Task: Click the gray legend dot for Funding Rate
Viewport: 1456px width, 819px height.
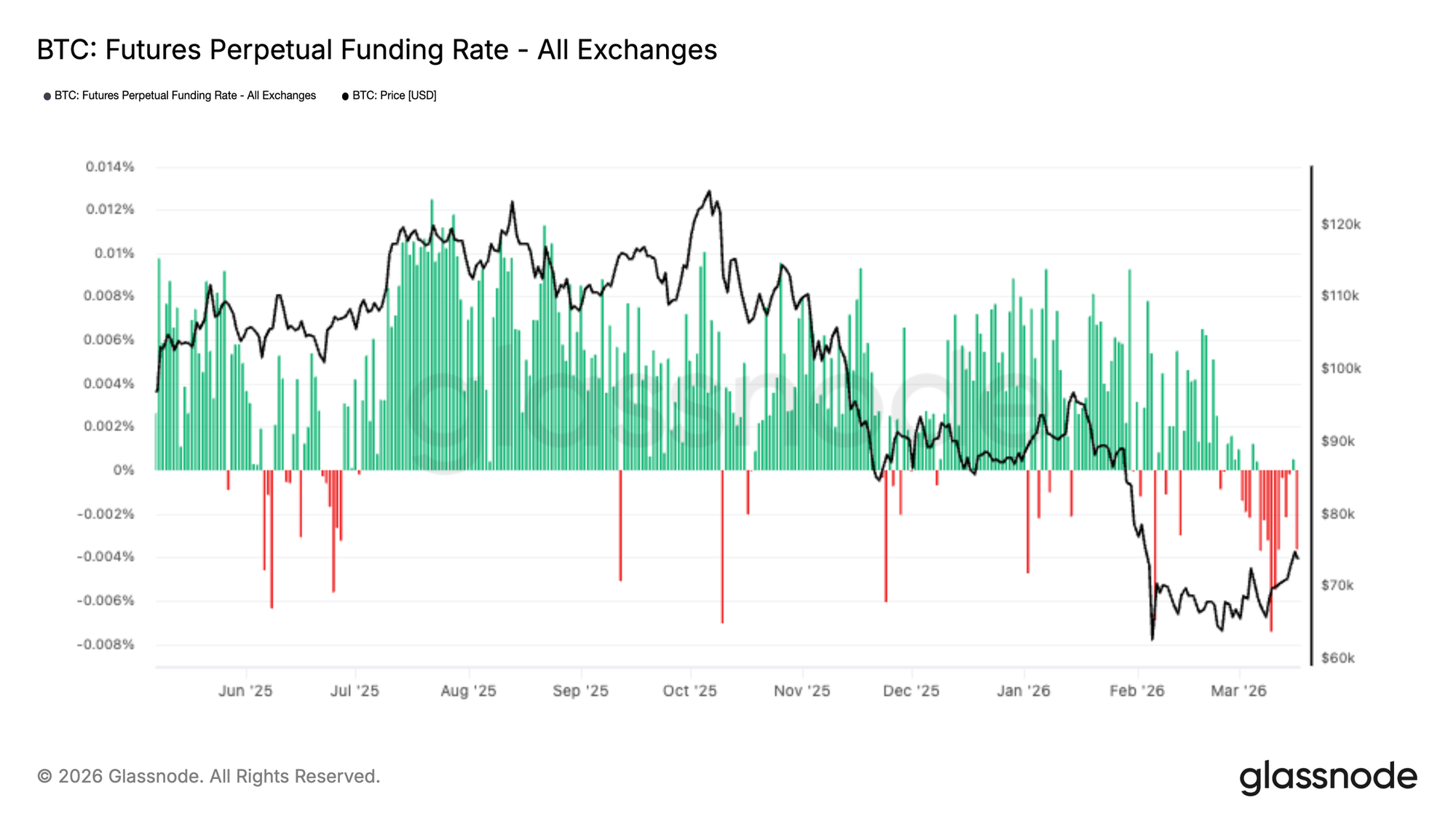Action: [47, 96]
